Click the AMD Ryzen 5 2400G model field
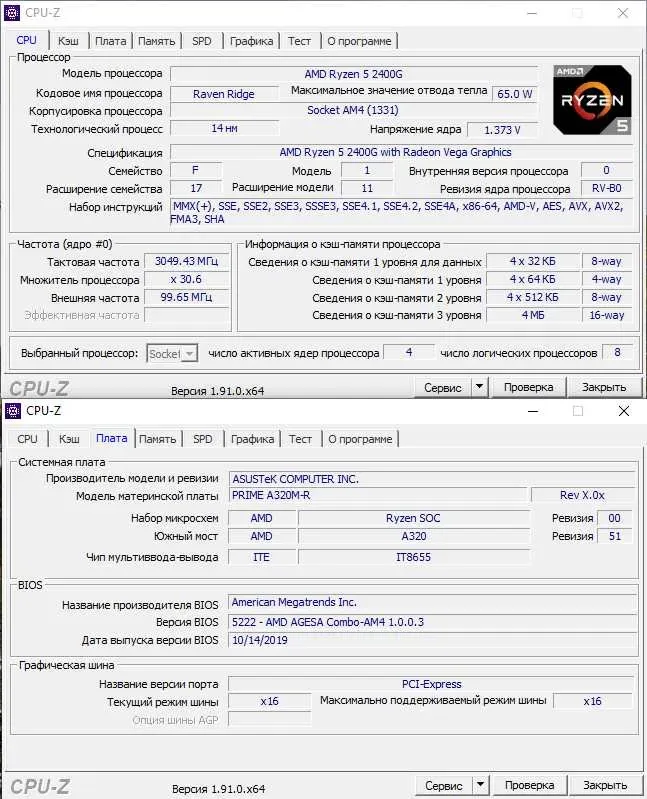The width and height of the screenshot is (647, 799). click(354, 74)
